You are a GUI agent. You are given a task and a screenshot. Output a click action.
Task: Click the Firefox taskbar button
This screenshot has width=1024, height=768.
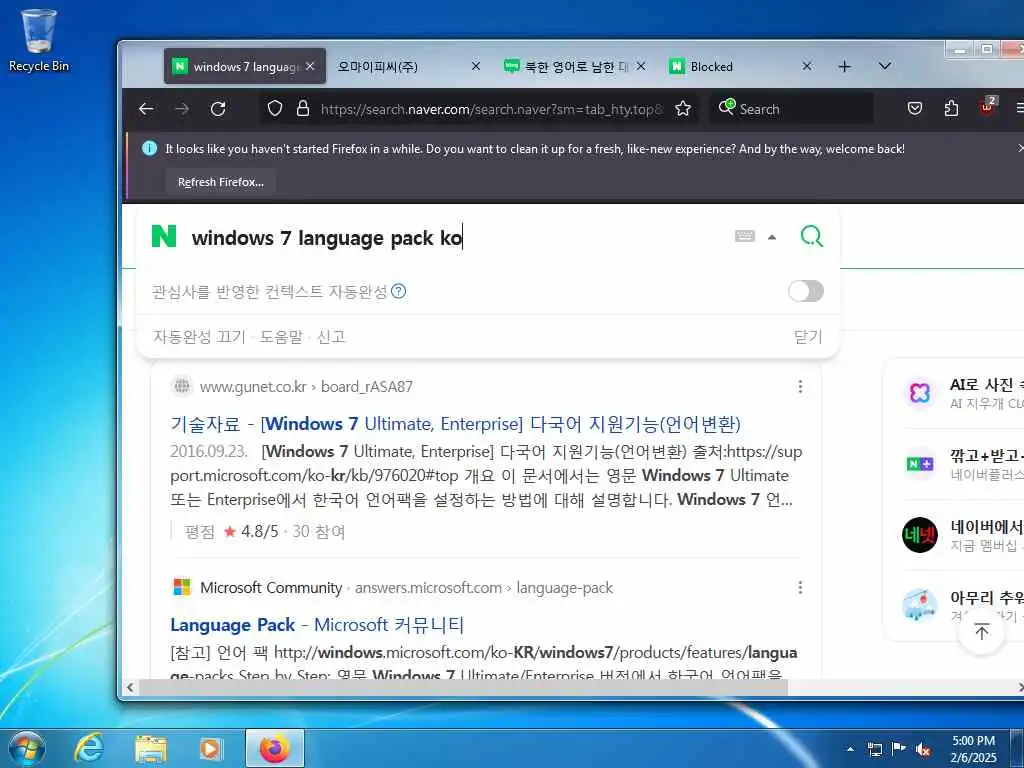[275, 749]
